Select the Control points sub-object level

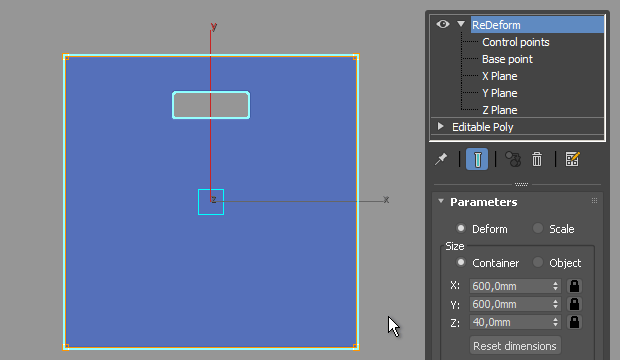pos(516,42)
